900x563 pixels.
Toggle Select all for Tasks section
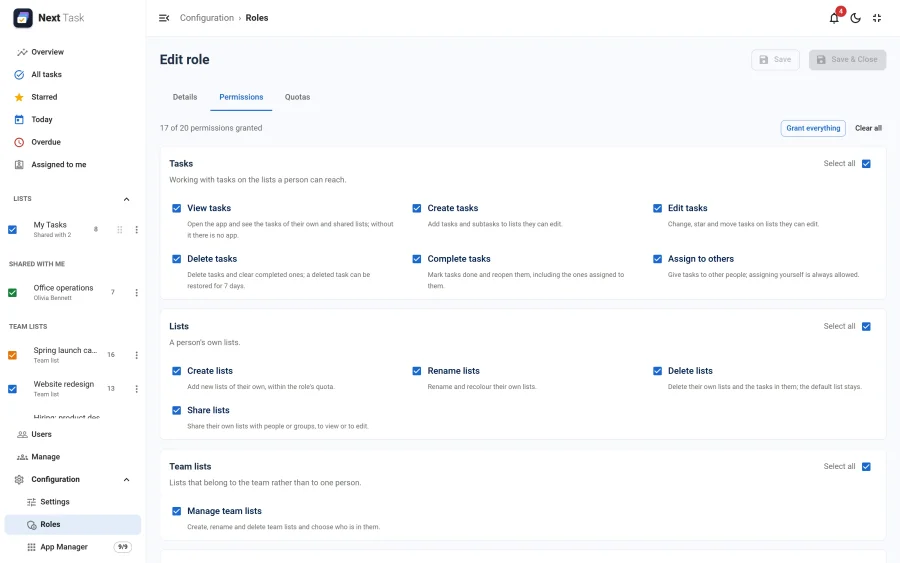pyautogui.click(x=866, y=164)
